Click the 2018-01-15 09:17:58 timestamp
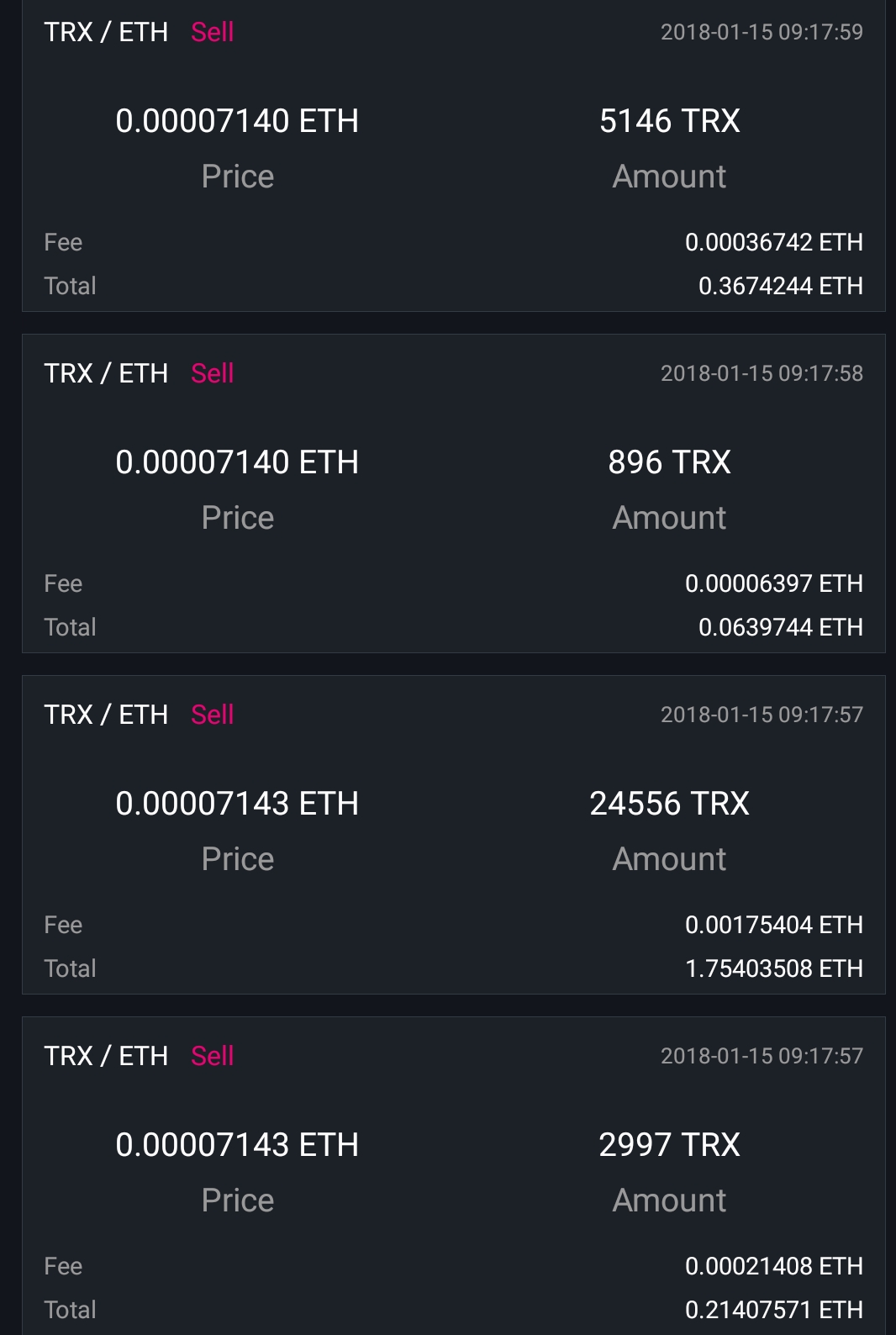Image resolution: width=896 pixels, height=1335 pixels. pos(762,373)
